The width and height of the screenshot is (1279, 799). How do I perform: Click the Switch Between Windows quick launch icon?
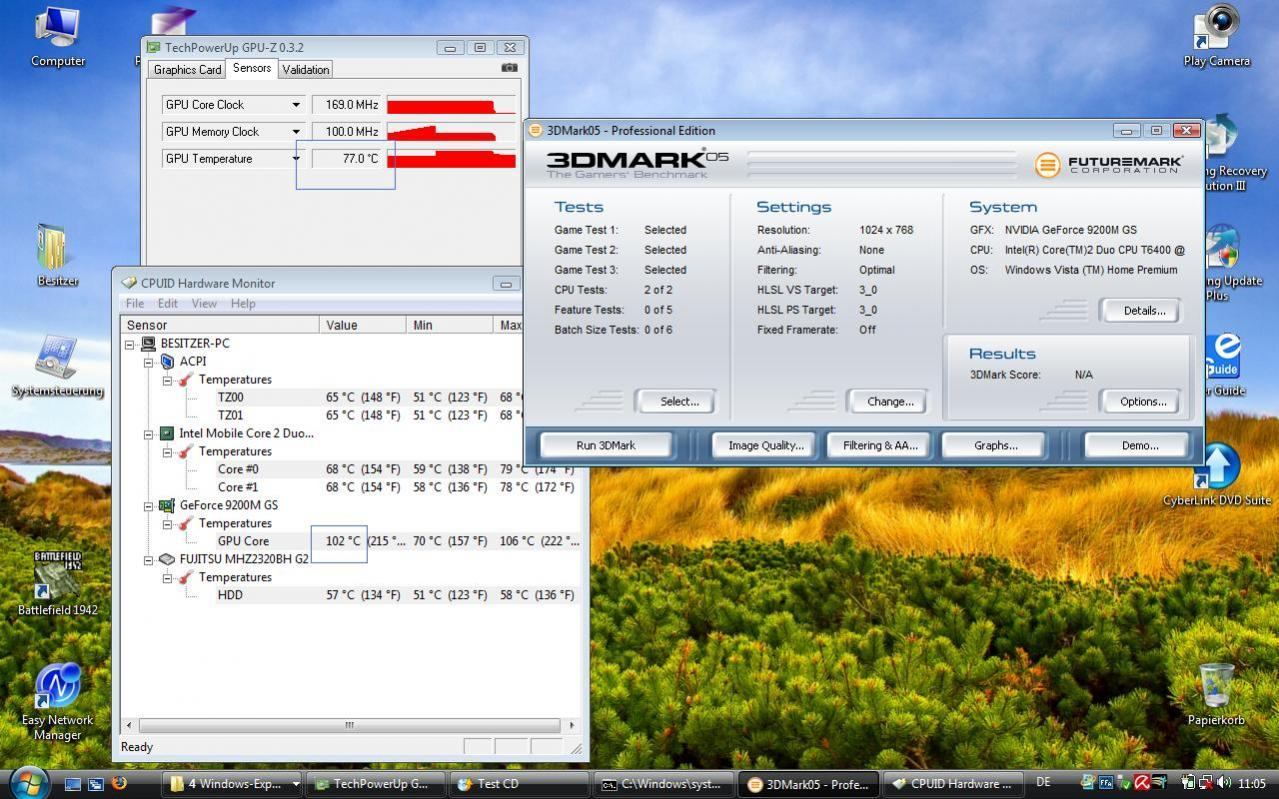click(96, 783)
